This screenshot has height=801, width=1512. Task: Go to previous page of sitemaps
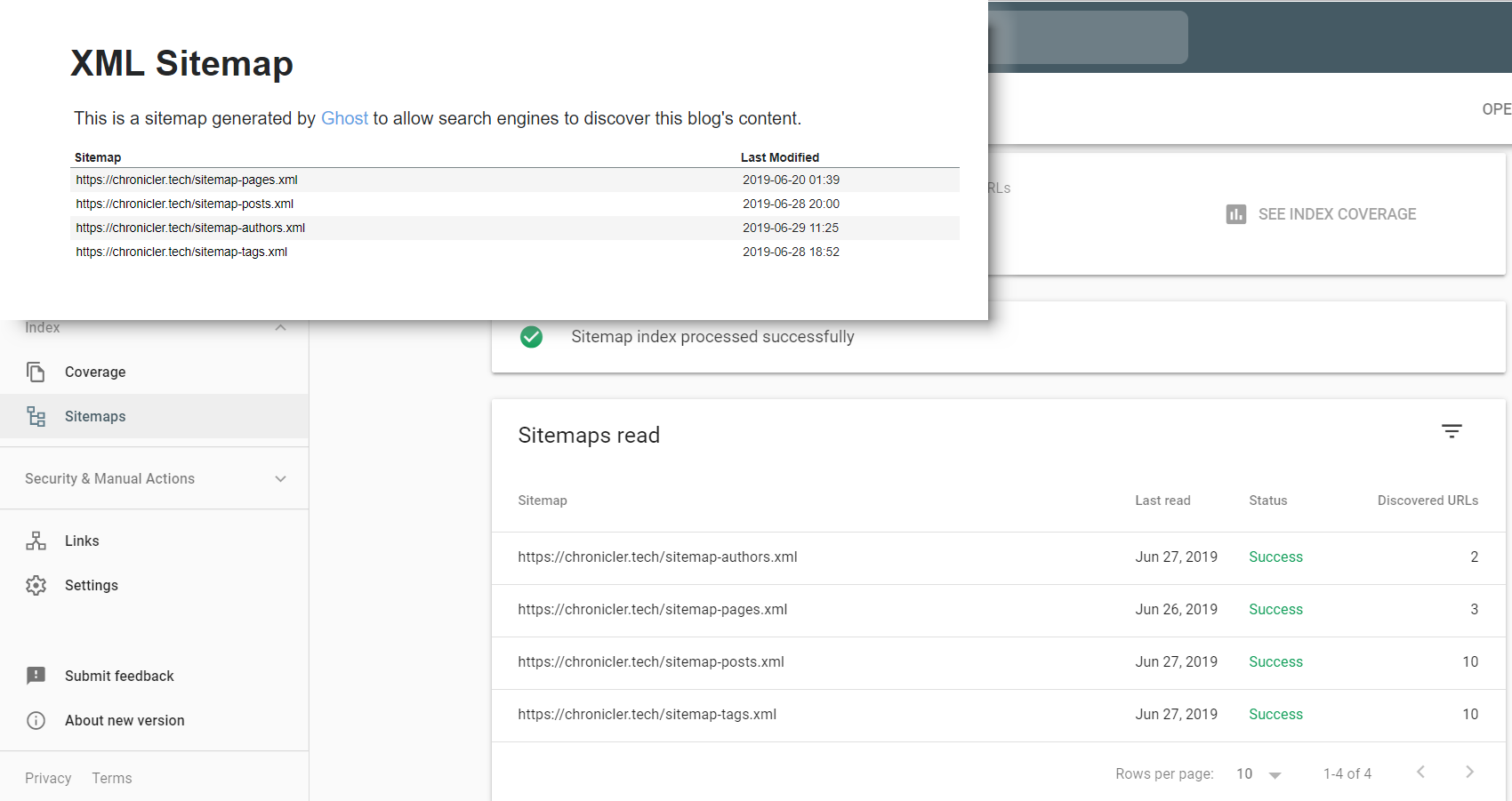pyautogui.click(x=1420, y=773)
